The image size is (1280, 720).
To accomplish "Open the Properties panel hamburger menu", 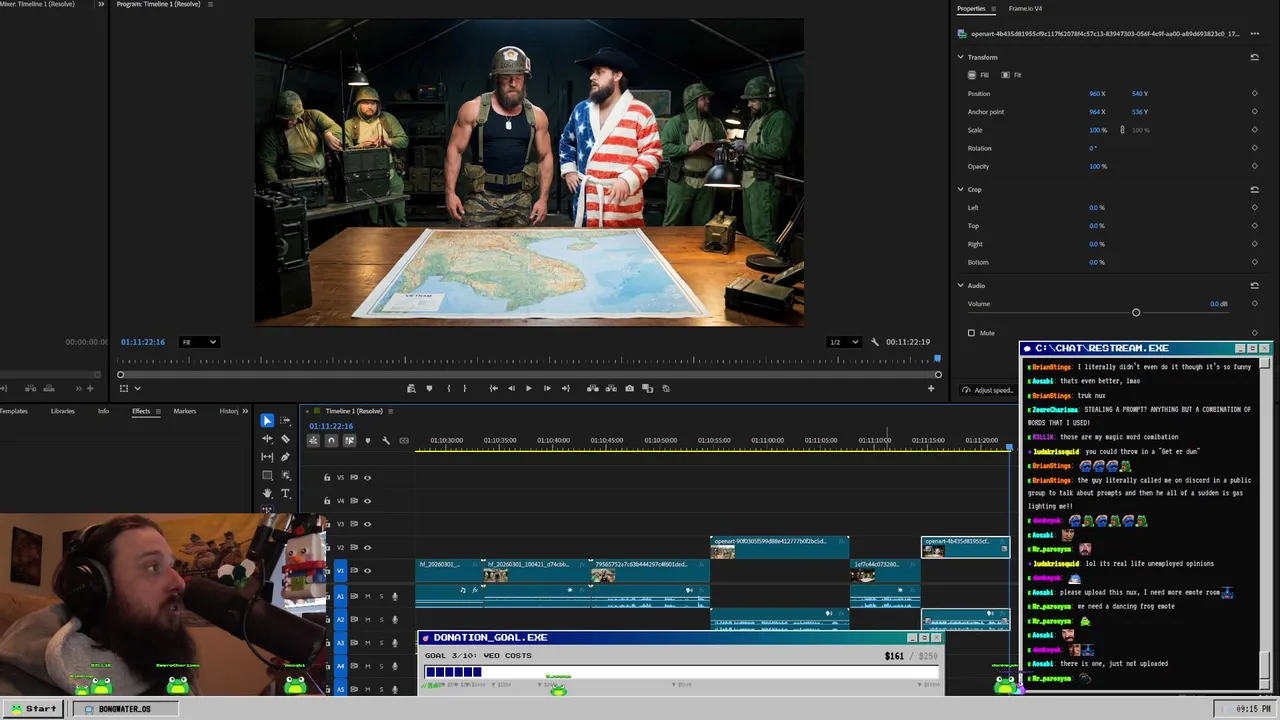I will [x=993, y=9].
